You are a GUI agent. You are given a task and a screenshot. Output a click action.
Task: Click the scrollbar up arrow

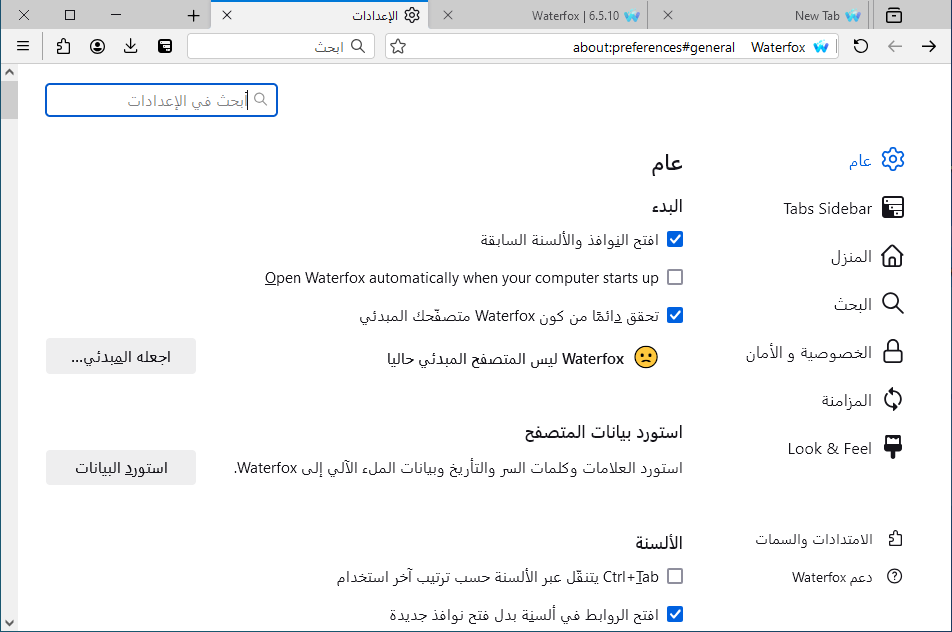click(x=9, y=72)
